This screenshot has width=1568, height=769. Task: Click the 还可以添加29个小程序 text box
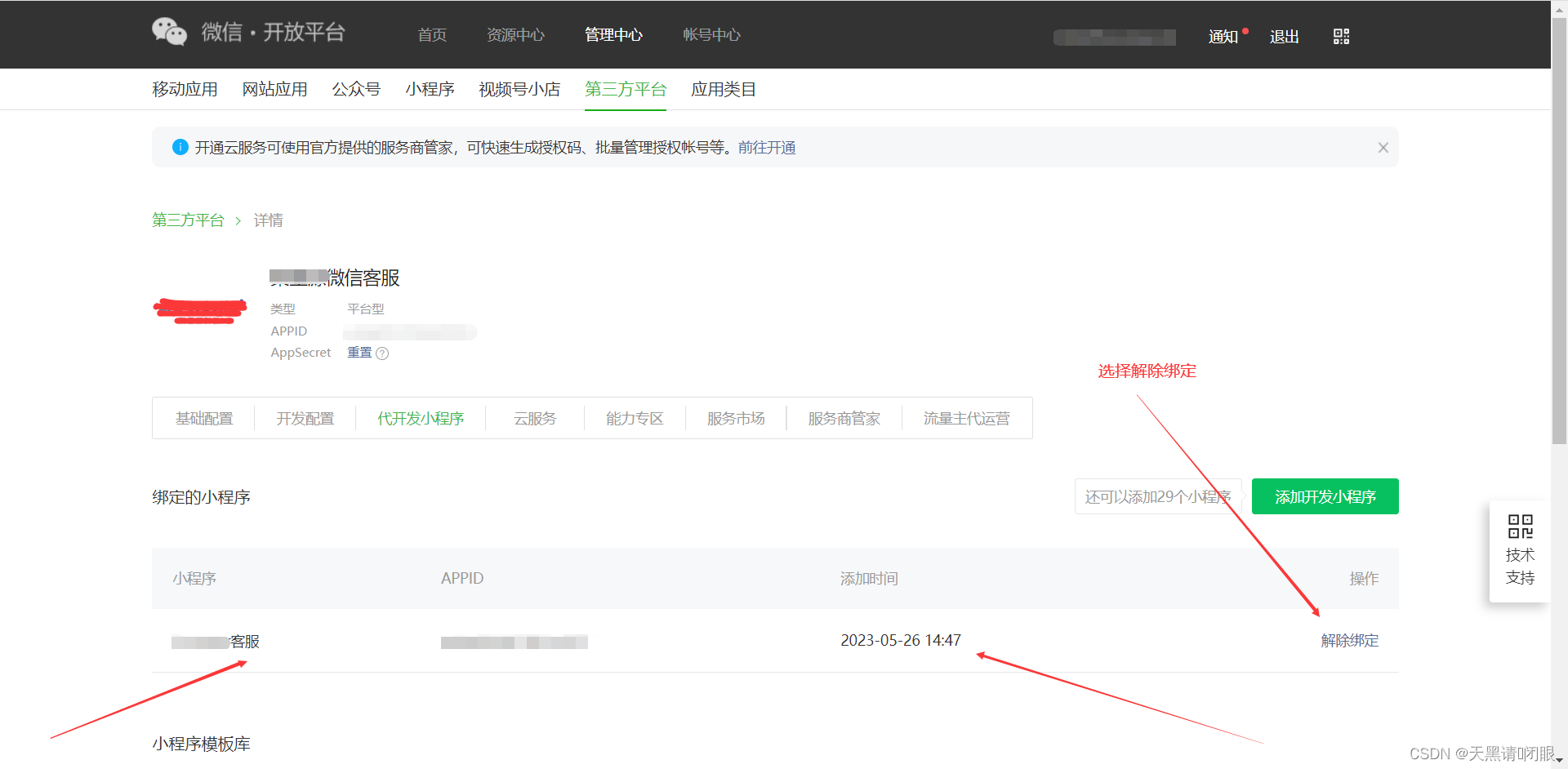(1158, 496)
